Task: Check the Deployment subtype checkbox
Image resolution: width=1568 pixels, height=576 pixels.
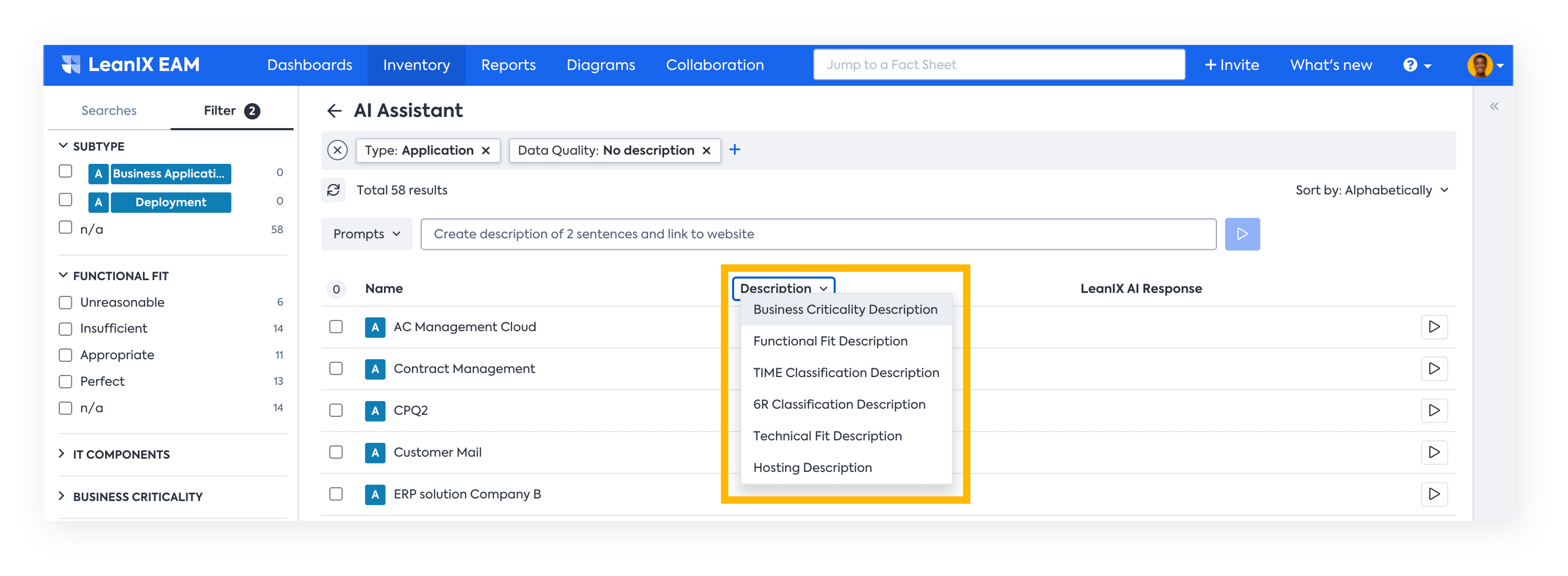Action: pos(65,200)
